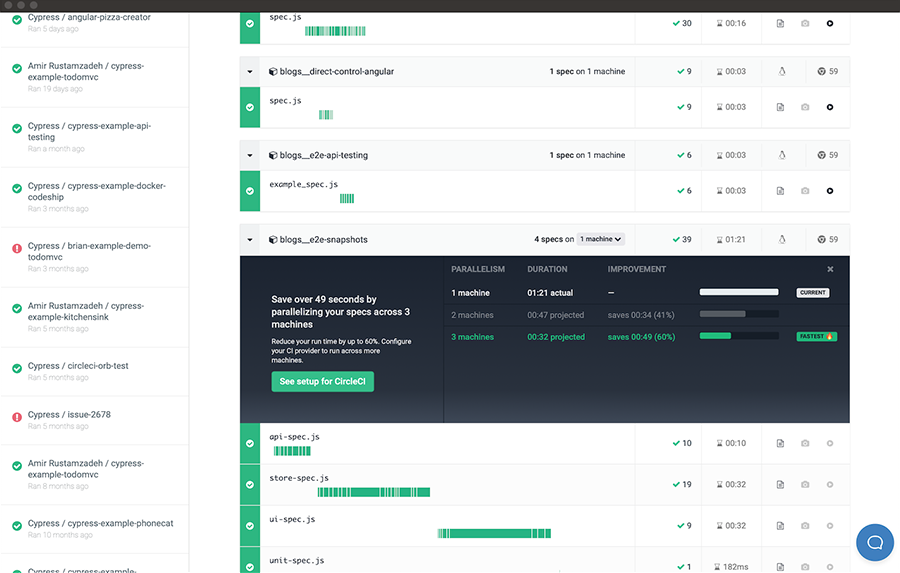Image resolution: width=900 pixels, height=573 pixels.
Task: Click store-spec.js test timeline bar
Action: [x=374, y=492]
